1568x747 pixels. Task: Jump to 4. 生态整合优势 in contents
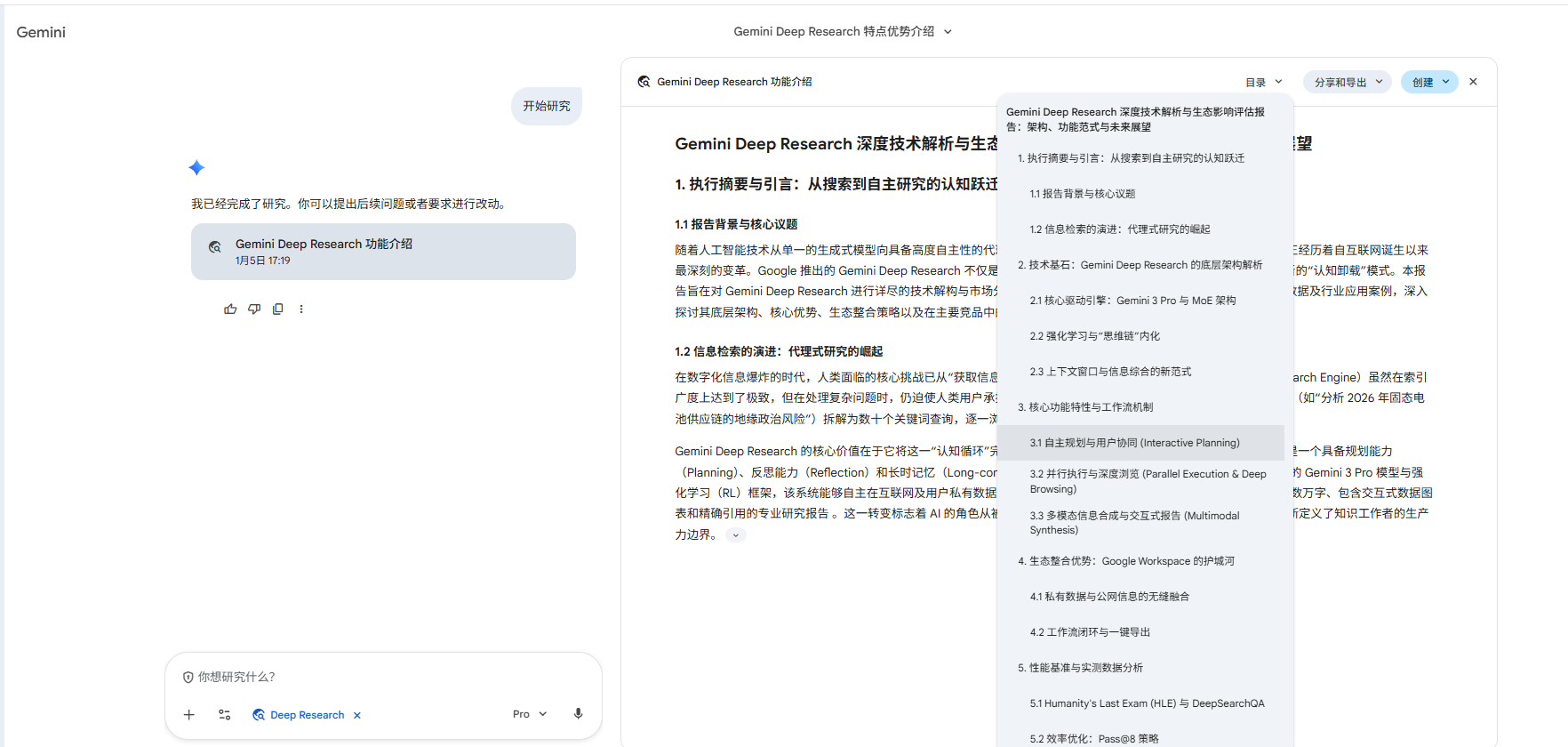[x=1140, y=561]
